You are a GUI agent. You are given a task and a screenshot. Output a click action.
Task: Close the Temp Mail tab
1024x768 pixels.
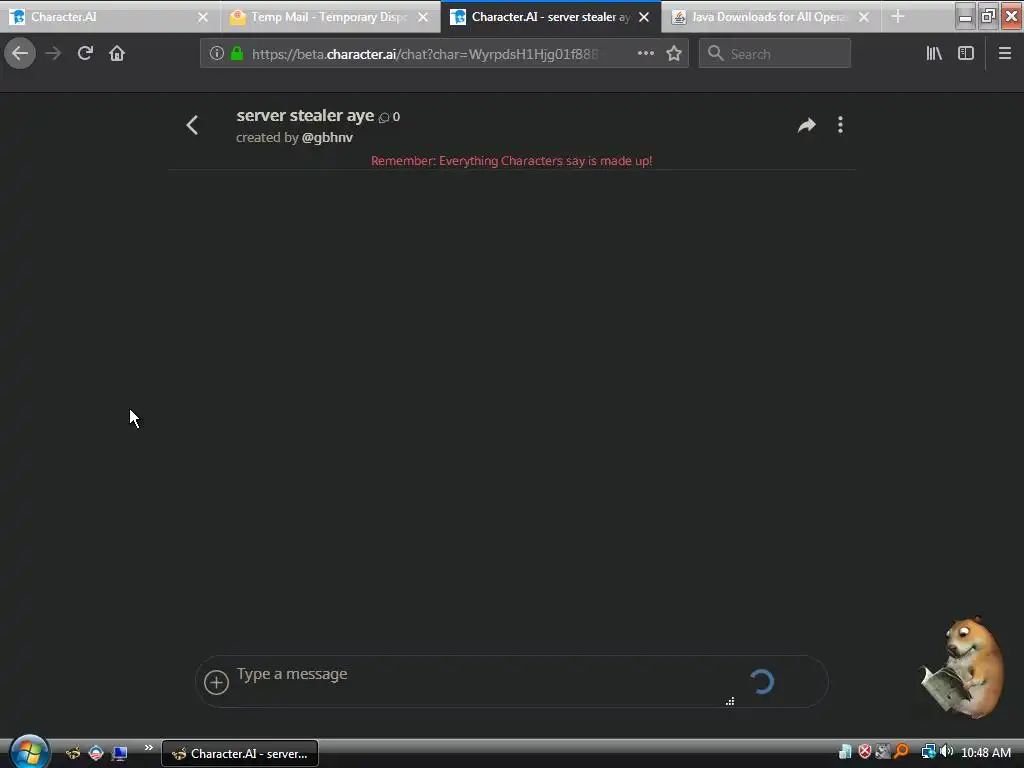423,17
